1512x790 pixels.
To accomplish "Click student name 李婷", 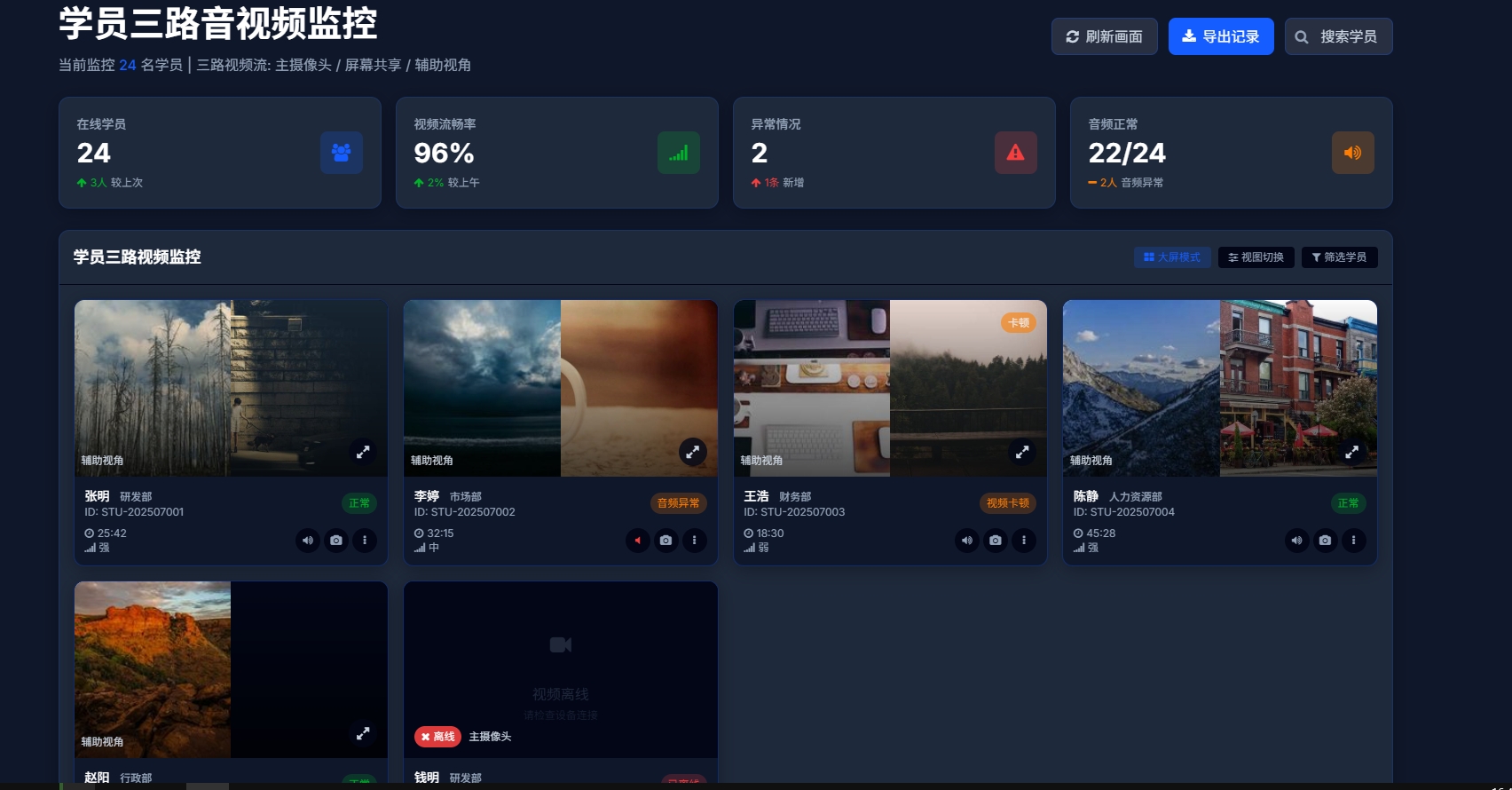I will pos(427,496).
